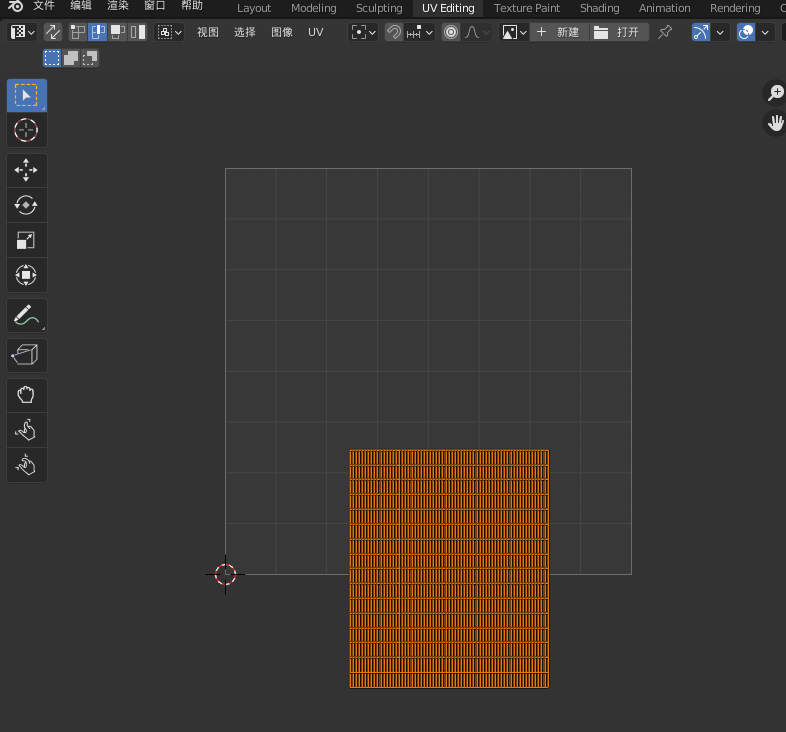
Task: Open the 帮助 menu
Action: click(x=192, y=6)
